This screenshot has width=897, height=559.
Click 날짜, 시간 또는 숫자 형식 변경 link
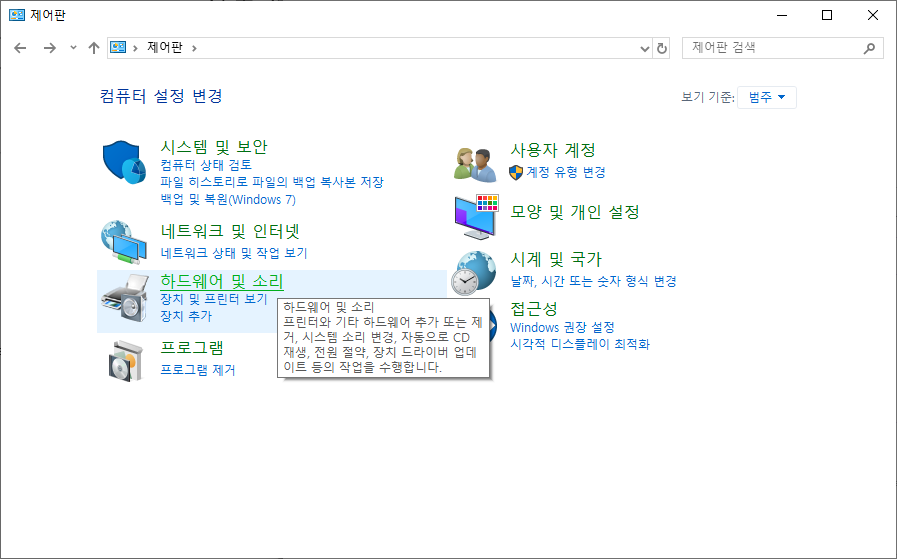[593, 281]
